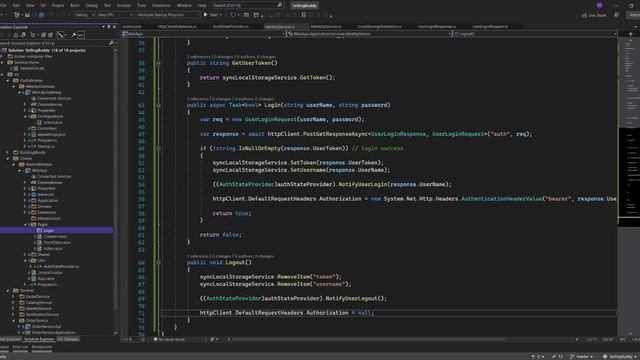640x360 pixels.
Task: Switch to the HttpClientExtension.cs tab
Action: 177,27
